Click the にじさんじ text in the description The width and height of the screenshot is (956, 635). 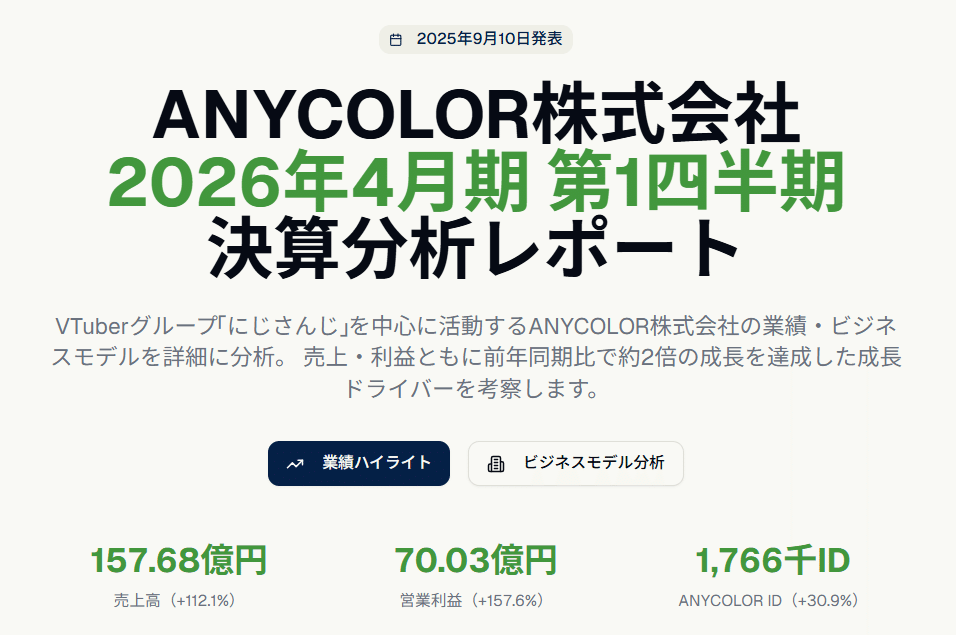[x=282, y=326]
